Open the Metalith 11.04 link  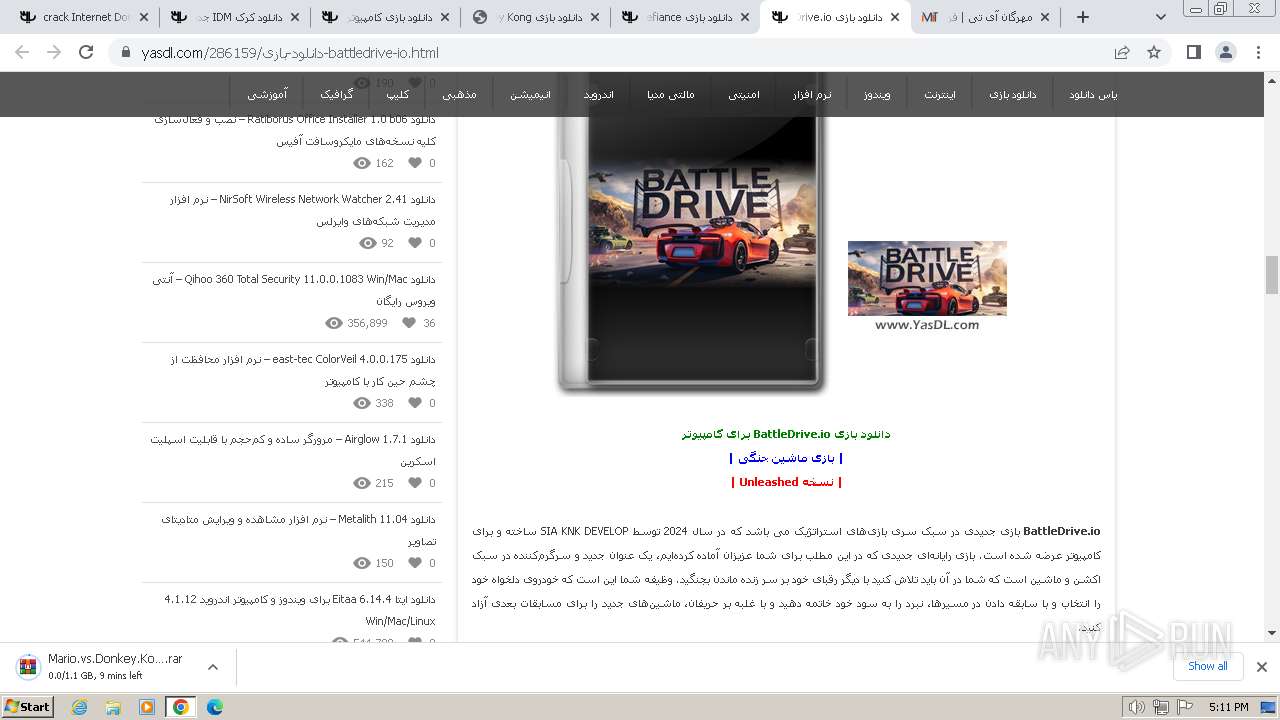coord(298,530)
